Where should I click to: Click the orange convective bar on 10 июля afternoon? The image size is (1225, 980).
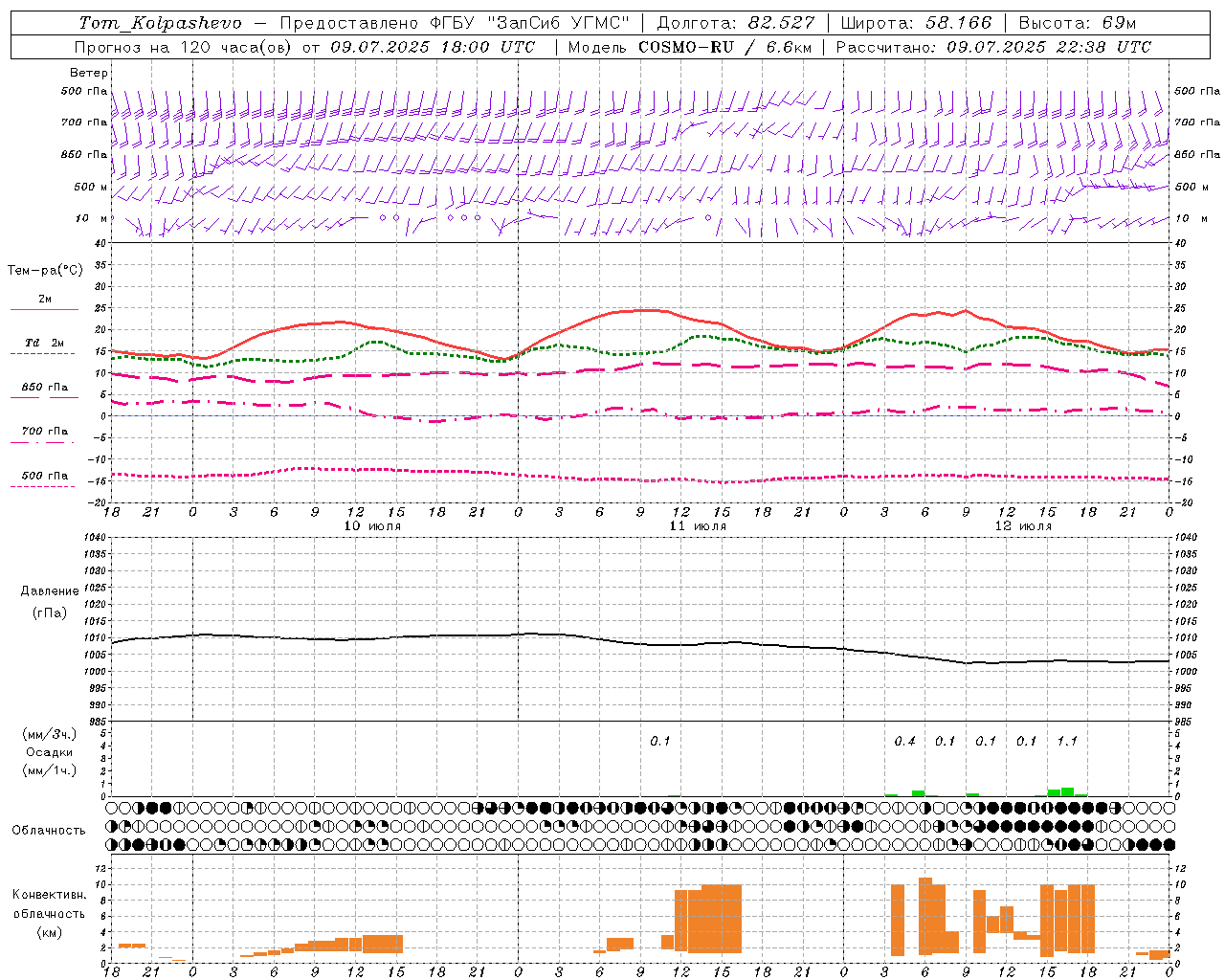click(x=383, y=944)
